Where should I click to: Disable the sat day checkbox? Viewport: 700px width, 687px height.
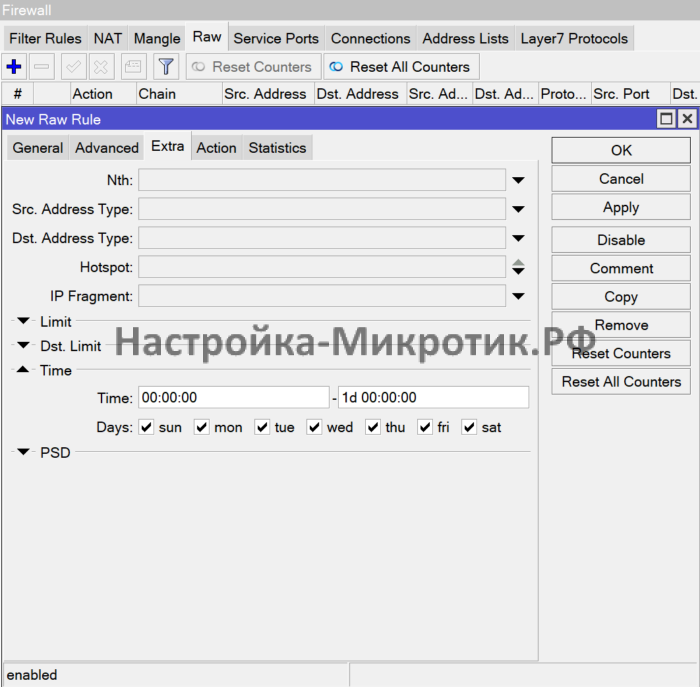pyautogui.click(x=469, y=427)
